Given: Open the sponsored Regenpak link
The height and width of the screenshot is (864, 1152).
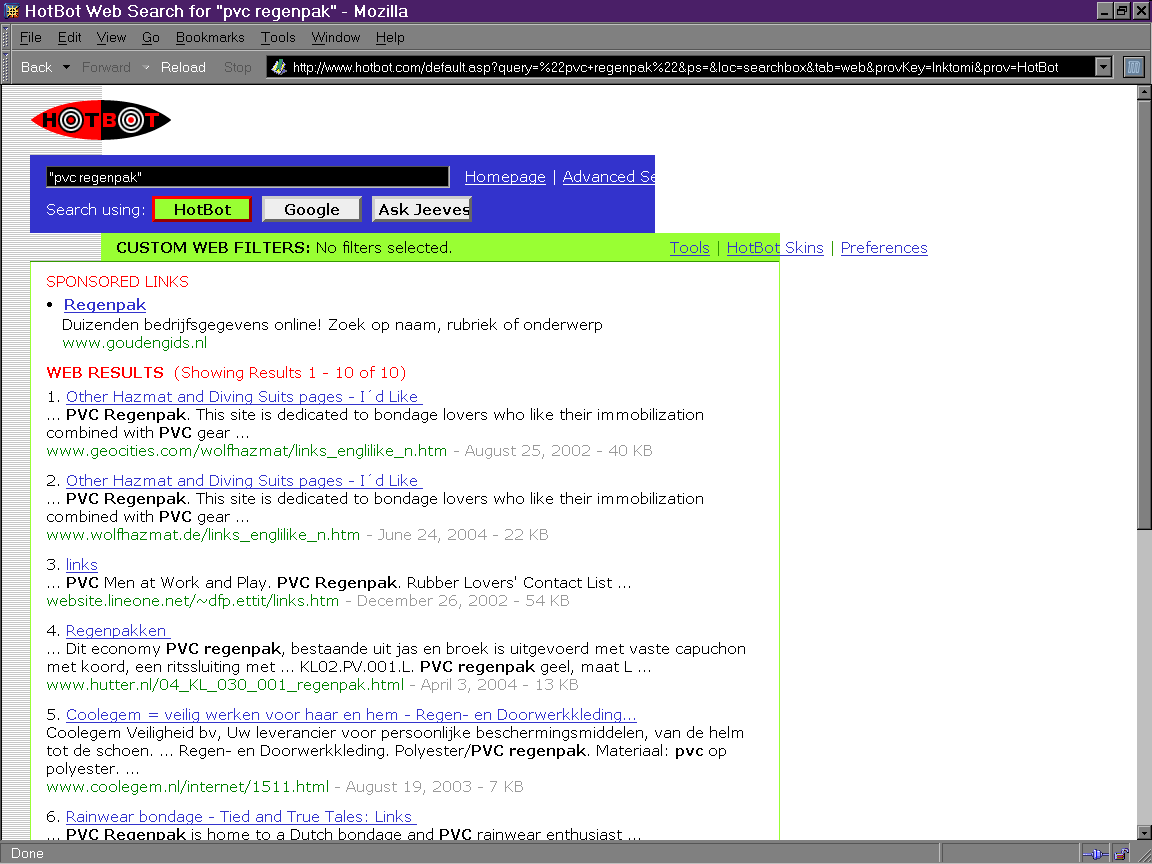Looking at the screenshot, I should click(x=105, y=305).
